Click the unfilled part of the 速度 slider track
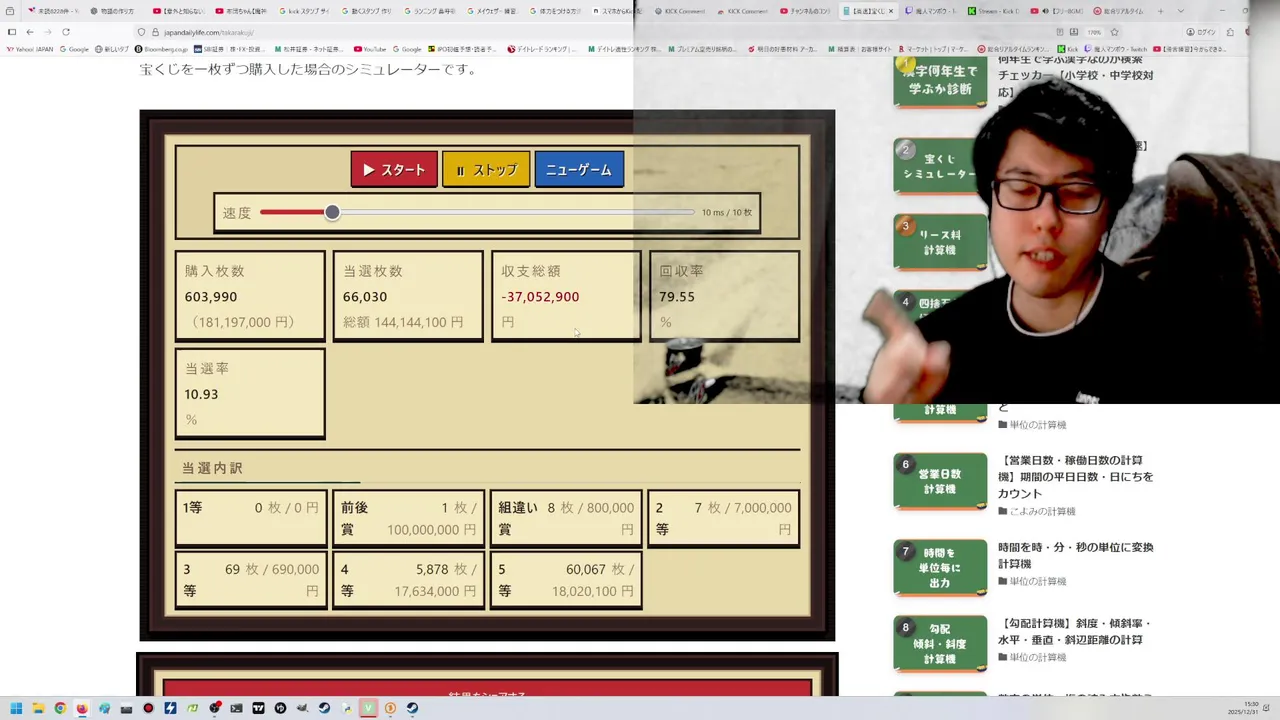 pyautogui.click(x=517, y=212)
